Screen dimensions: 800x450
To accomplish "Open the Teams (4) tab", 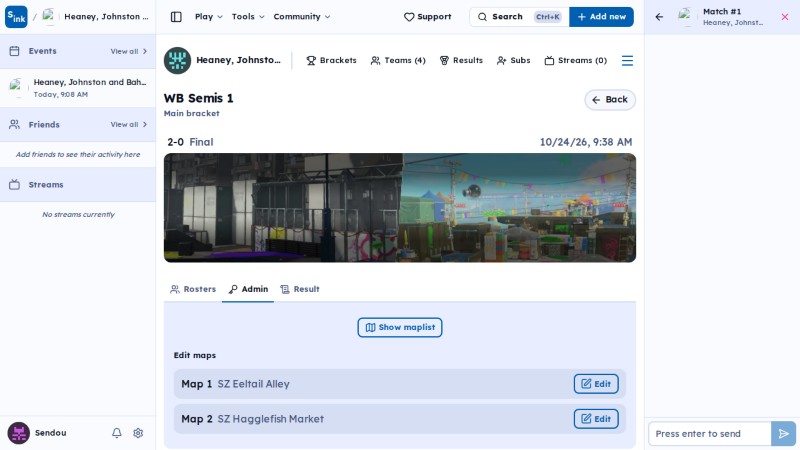I will 398,60.
